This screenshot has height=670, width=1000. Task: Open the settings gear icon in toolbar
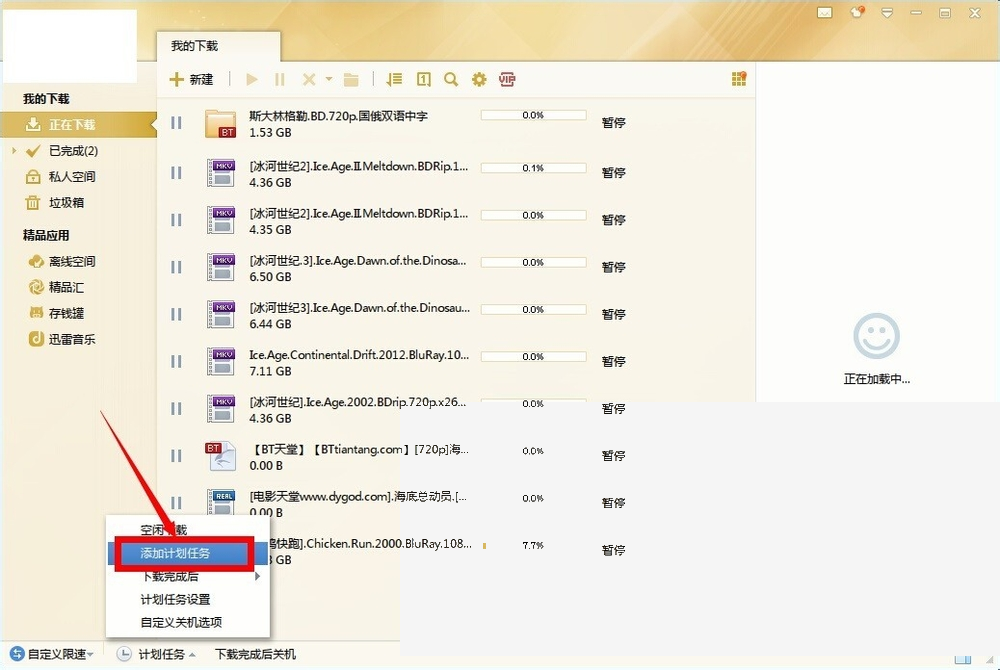479,79
